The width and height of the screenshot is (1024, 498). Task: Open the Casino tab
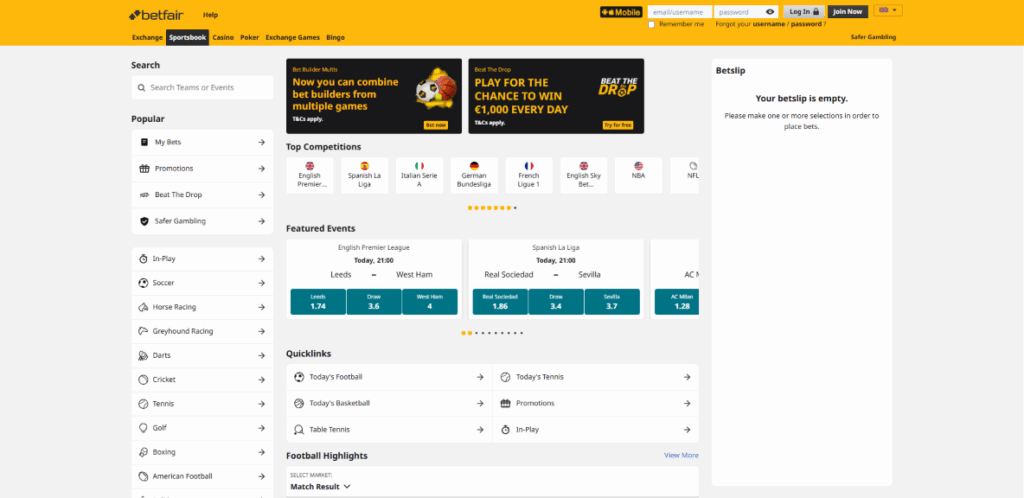(223, 38)
